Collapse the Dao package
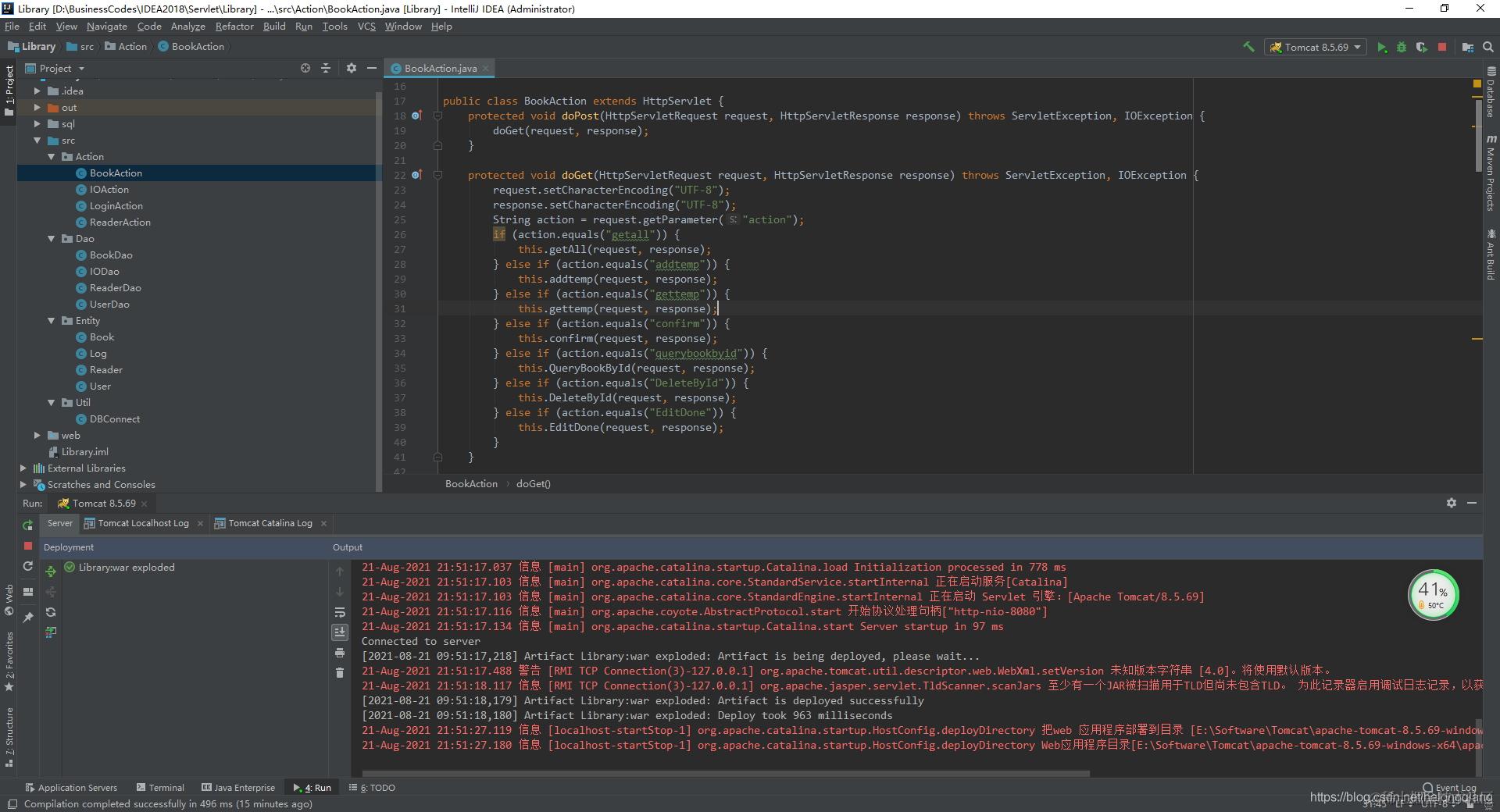The width and height of the screenshot is (1500, 812). tap(52, 239)
